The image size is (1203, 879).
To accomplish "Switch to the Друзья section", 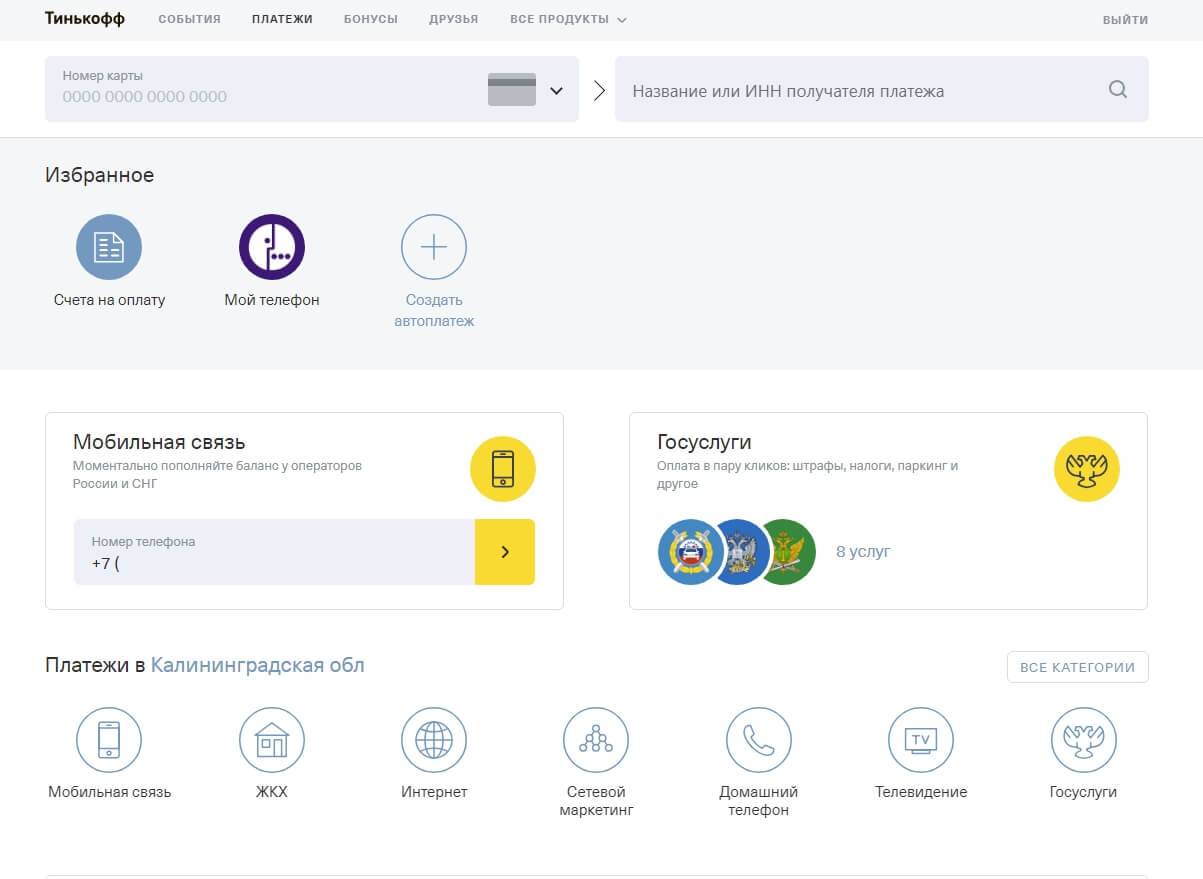I will coord(453,19).
